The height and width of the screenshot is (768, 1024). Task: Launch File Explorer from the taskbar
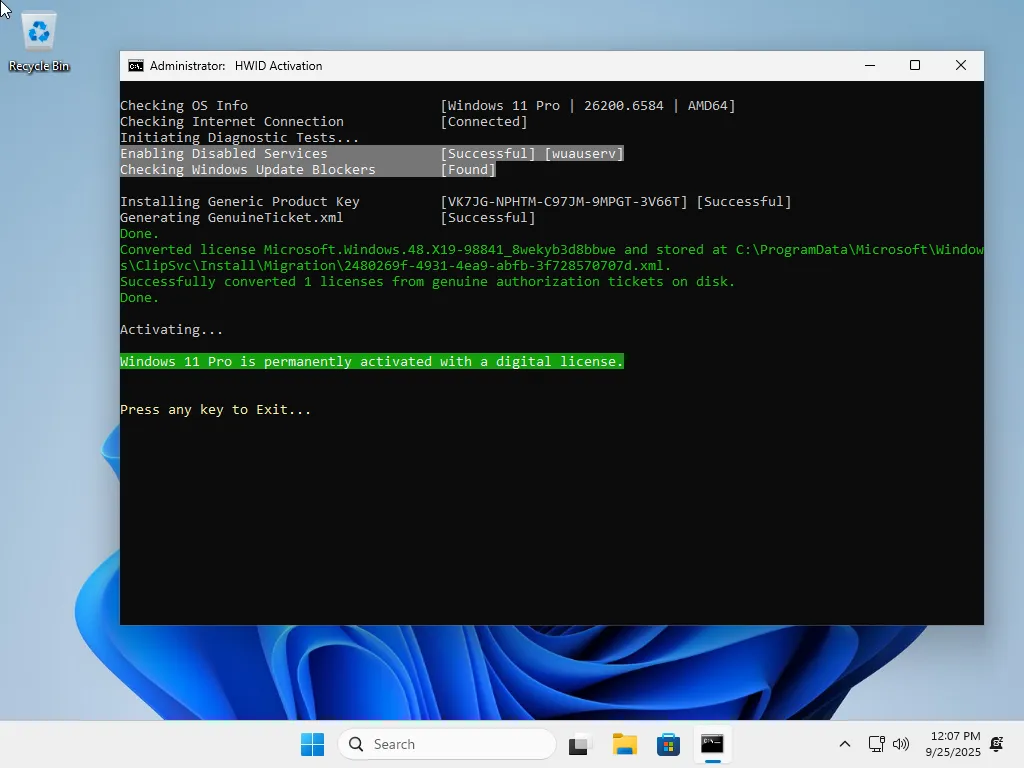coord(624,744)
